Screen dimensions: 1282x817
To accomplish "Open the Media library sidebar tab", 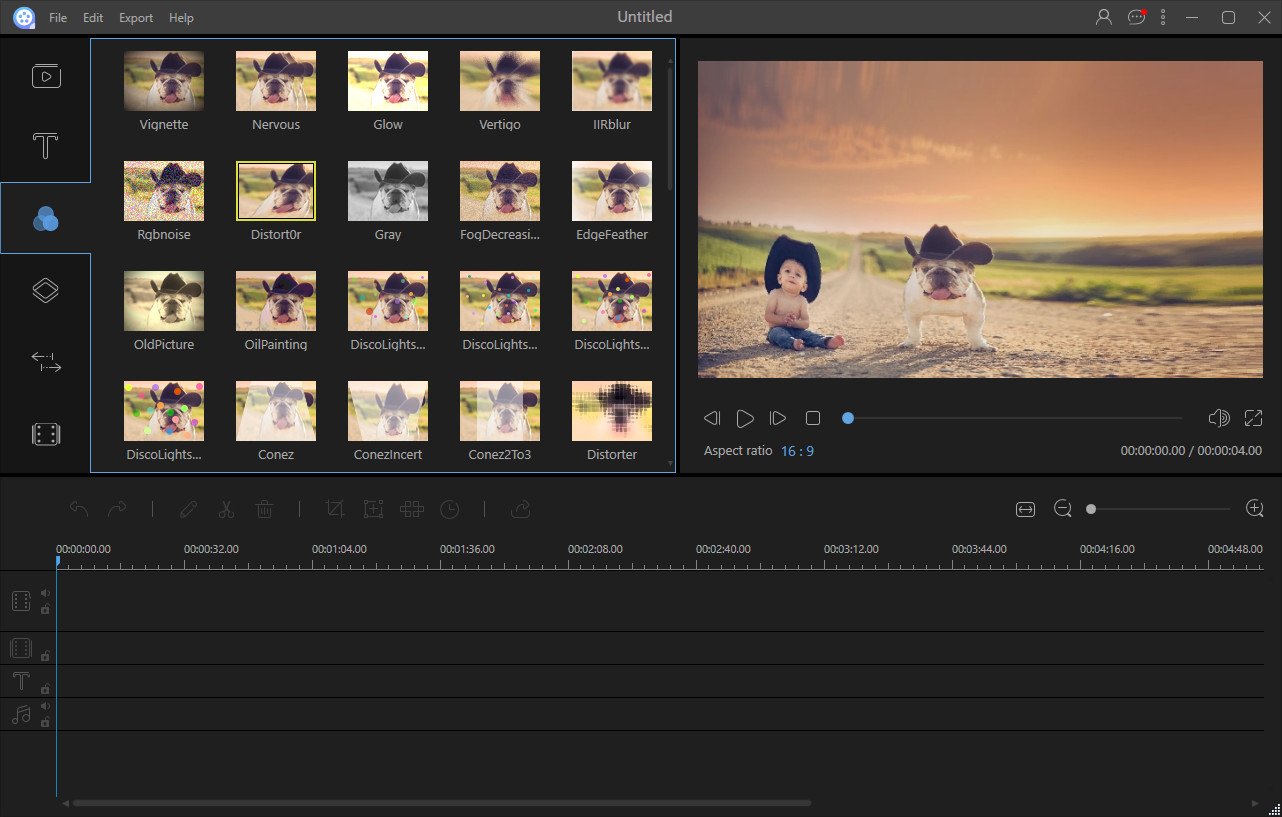I will click(46, 76).
